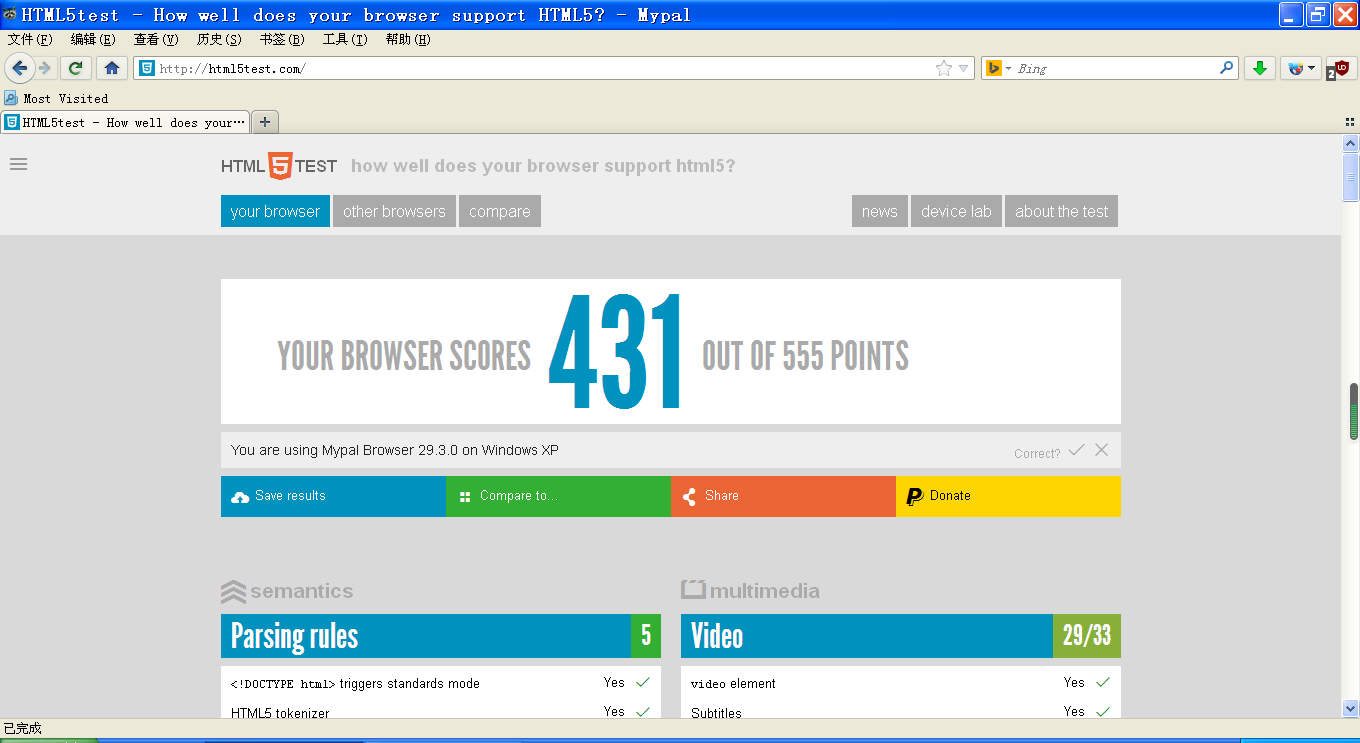Reject browser identification with the X

click(1101, 450)
